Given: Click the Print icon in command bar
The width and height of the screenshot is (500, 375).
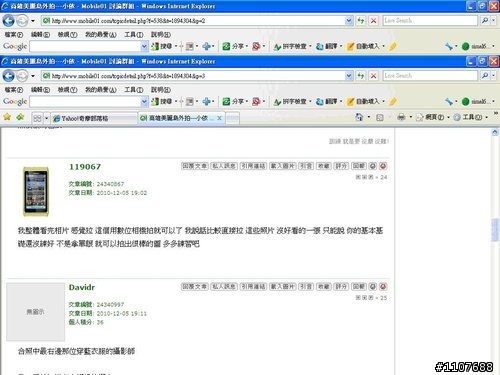Looking at the screenshot, I should point(401,117).
